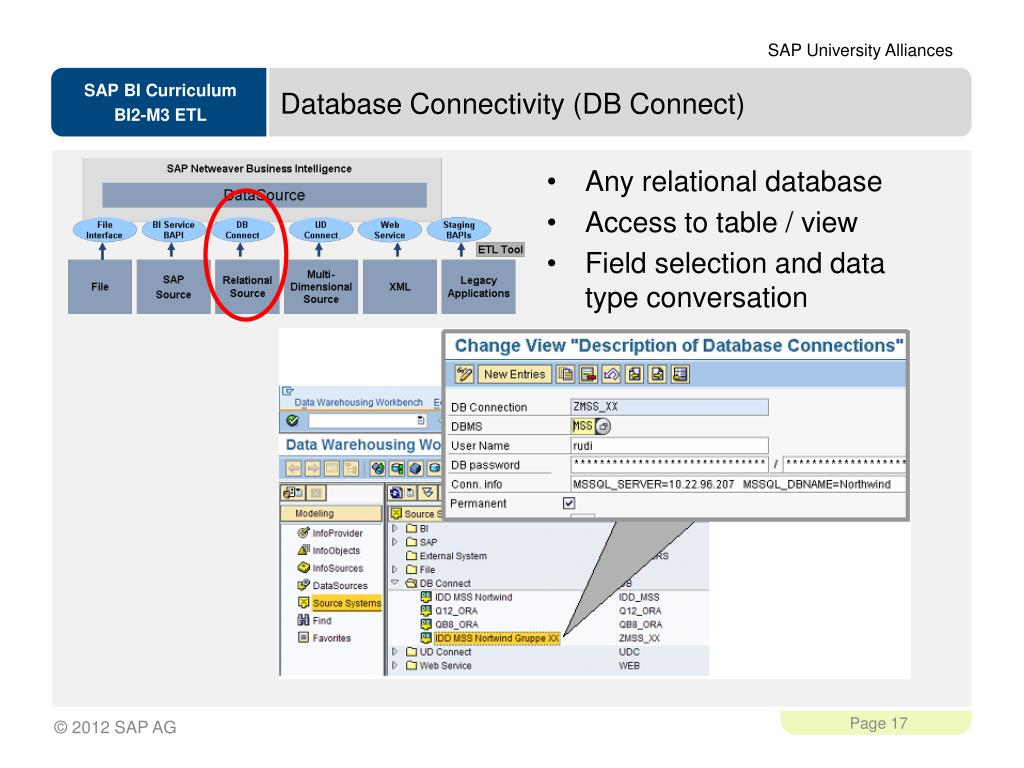The height and width of the screenshot is (768, 1024).
Task: Click the Select All toolbar icon
Action: [634, 374]
